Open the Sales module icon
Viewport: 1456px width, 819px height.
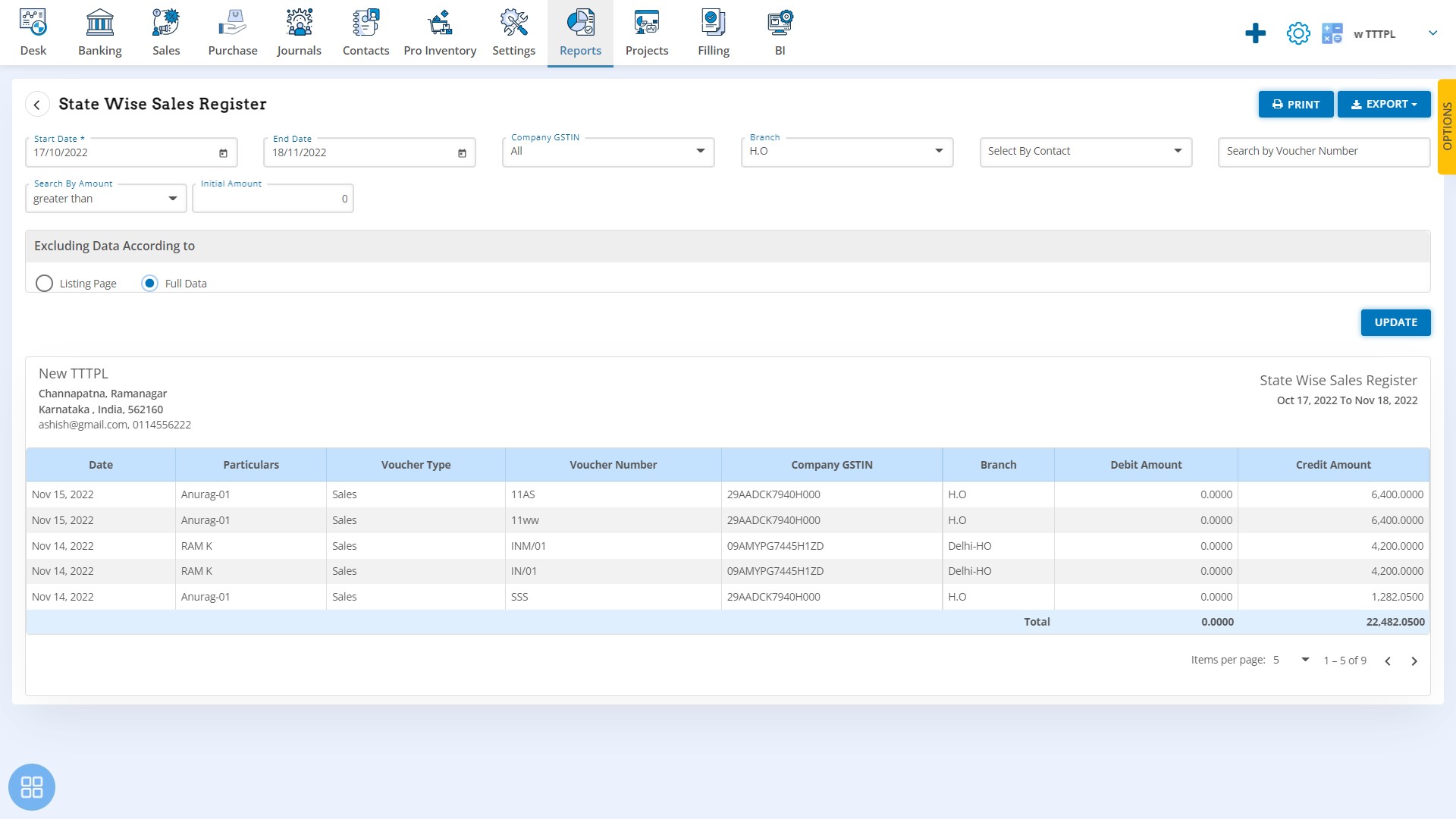click(165, 33)
